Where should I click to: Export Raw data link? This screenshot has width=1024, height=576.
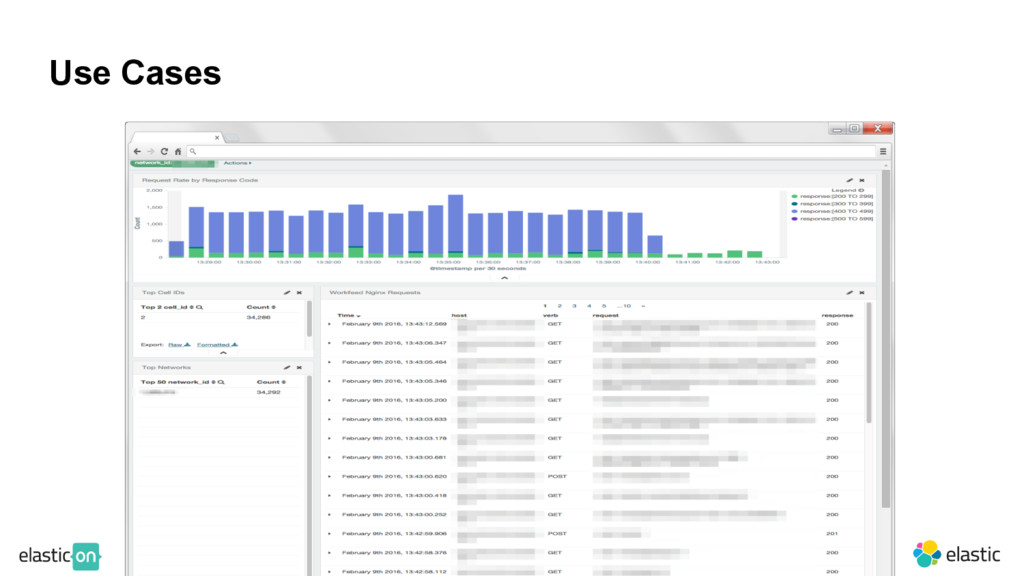179,345
